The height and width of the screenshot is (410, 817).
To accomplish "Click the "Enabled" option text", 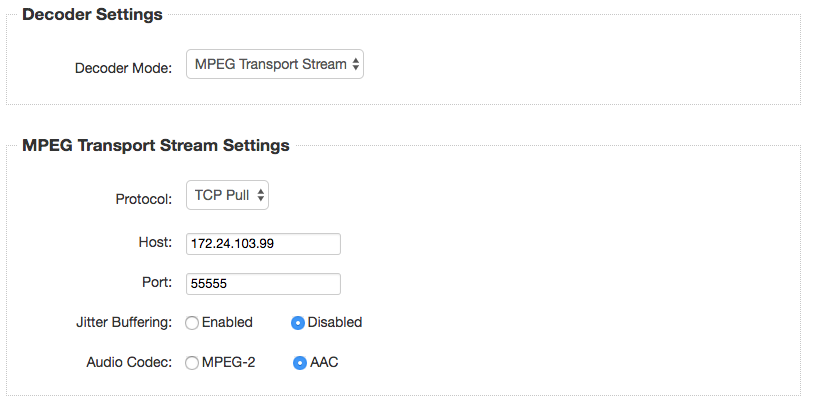I will 227,323.
